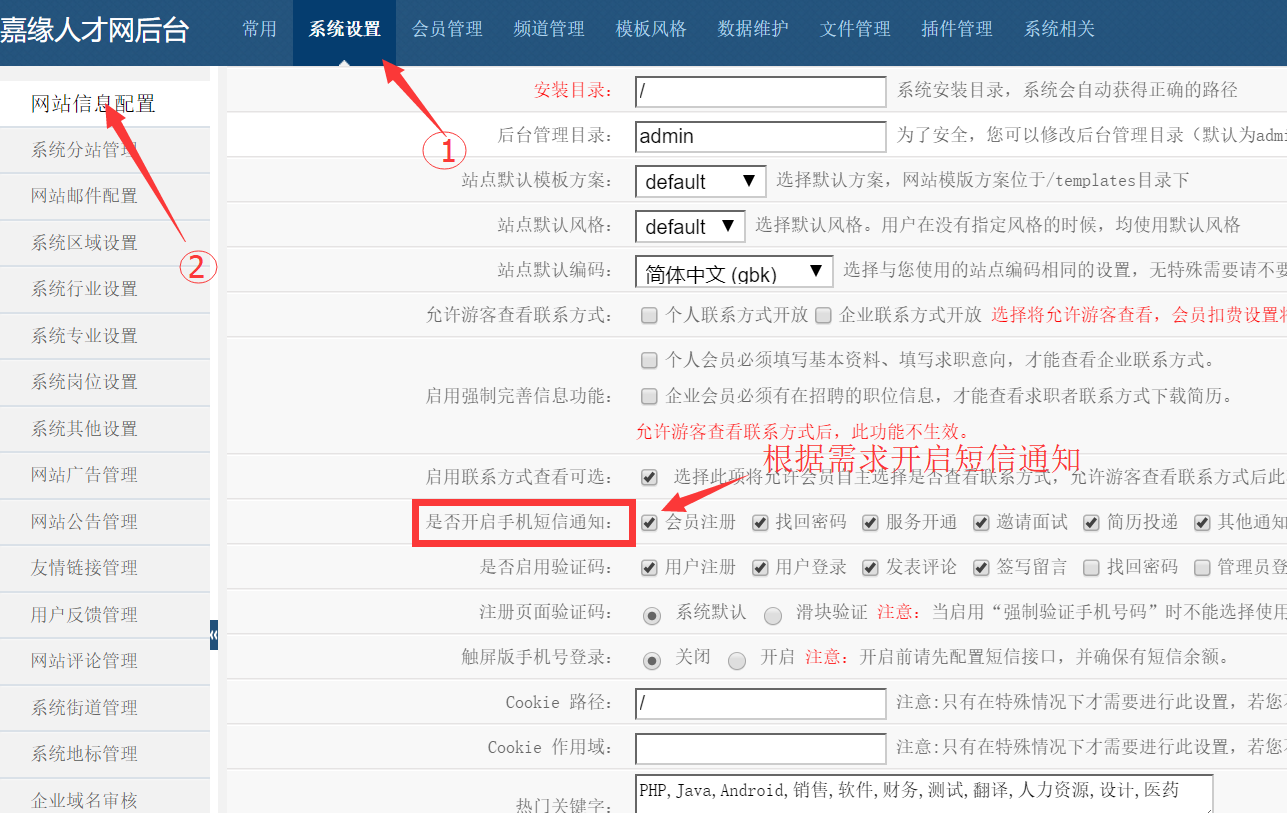Switch to the 会员管理 tab
Screen dimensions: 1287x813
pos(447,29)
